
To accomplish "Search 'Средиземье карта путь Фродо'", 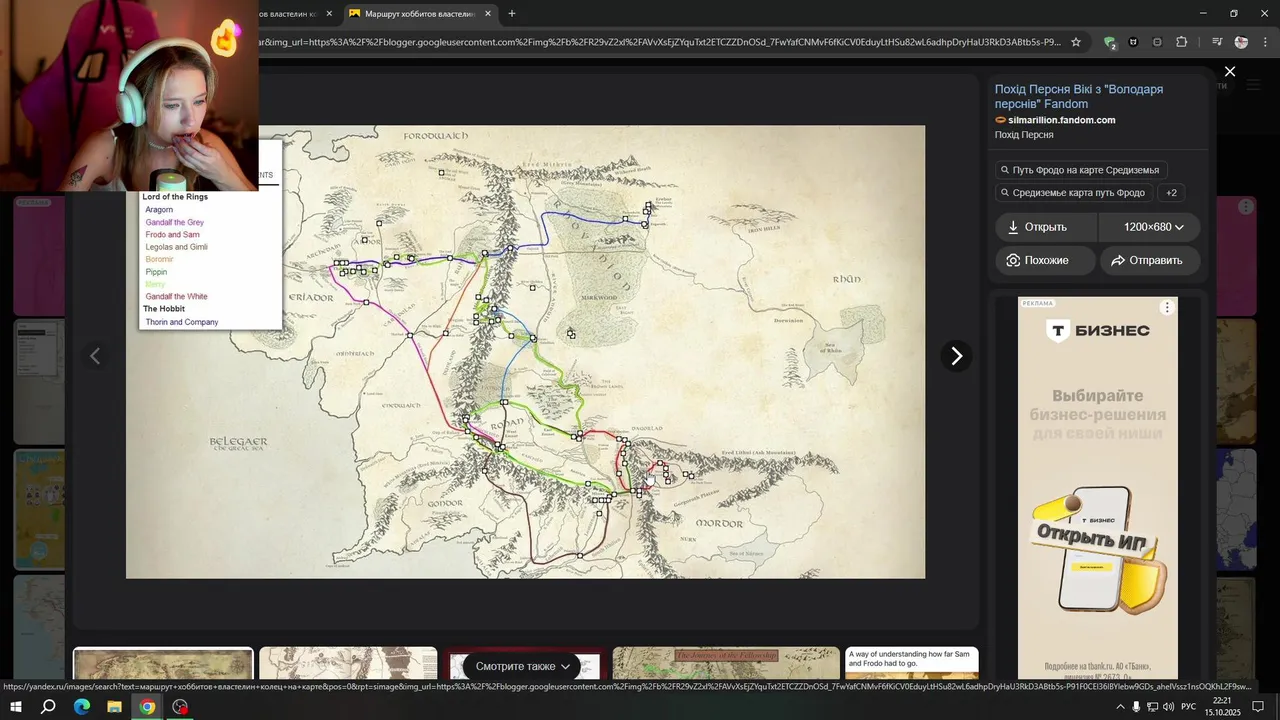I will click(x=1074, y=193).
